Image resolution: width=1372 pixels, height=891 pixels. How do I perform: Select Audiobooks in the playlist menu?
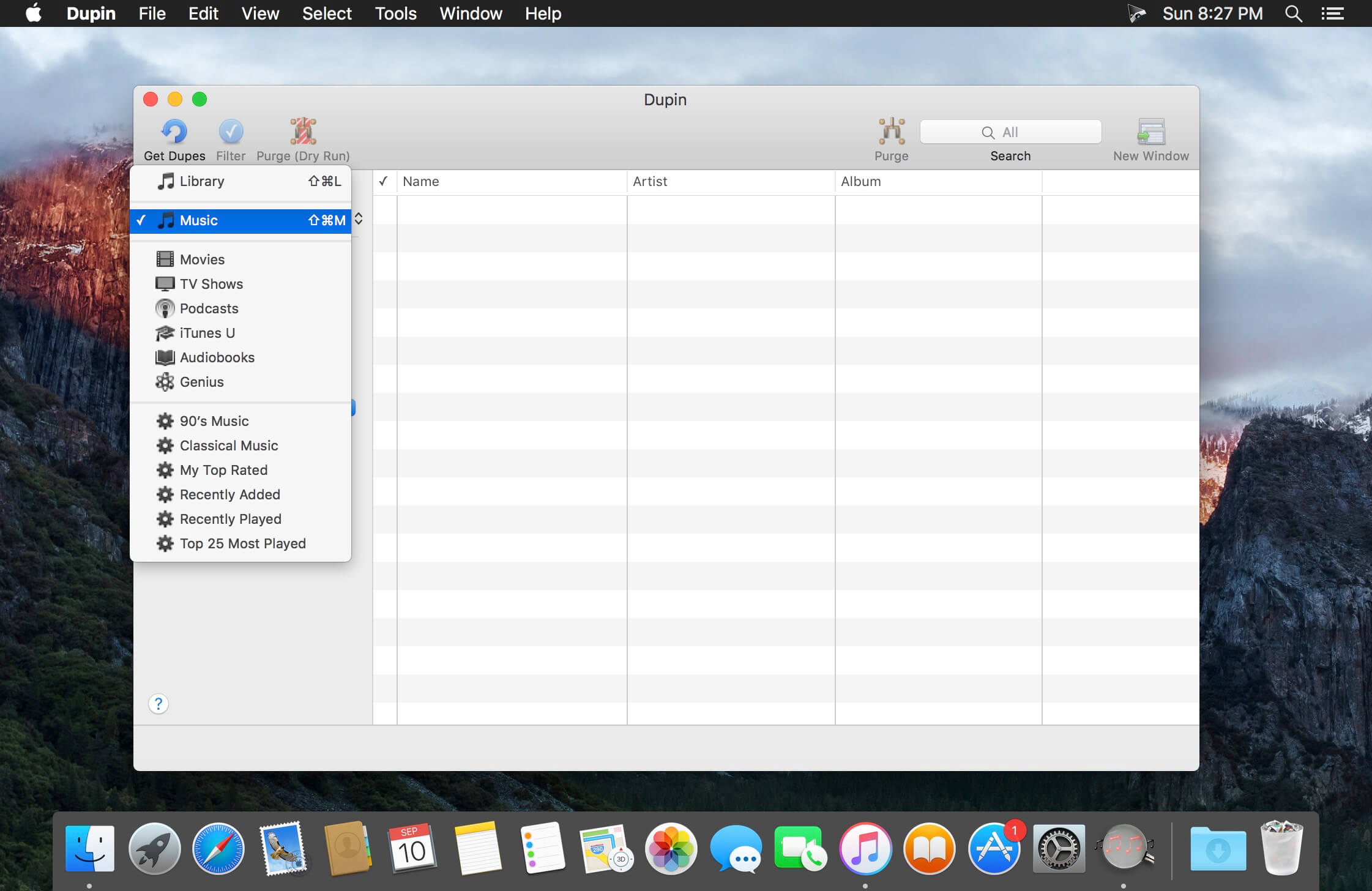240,357
